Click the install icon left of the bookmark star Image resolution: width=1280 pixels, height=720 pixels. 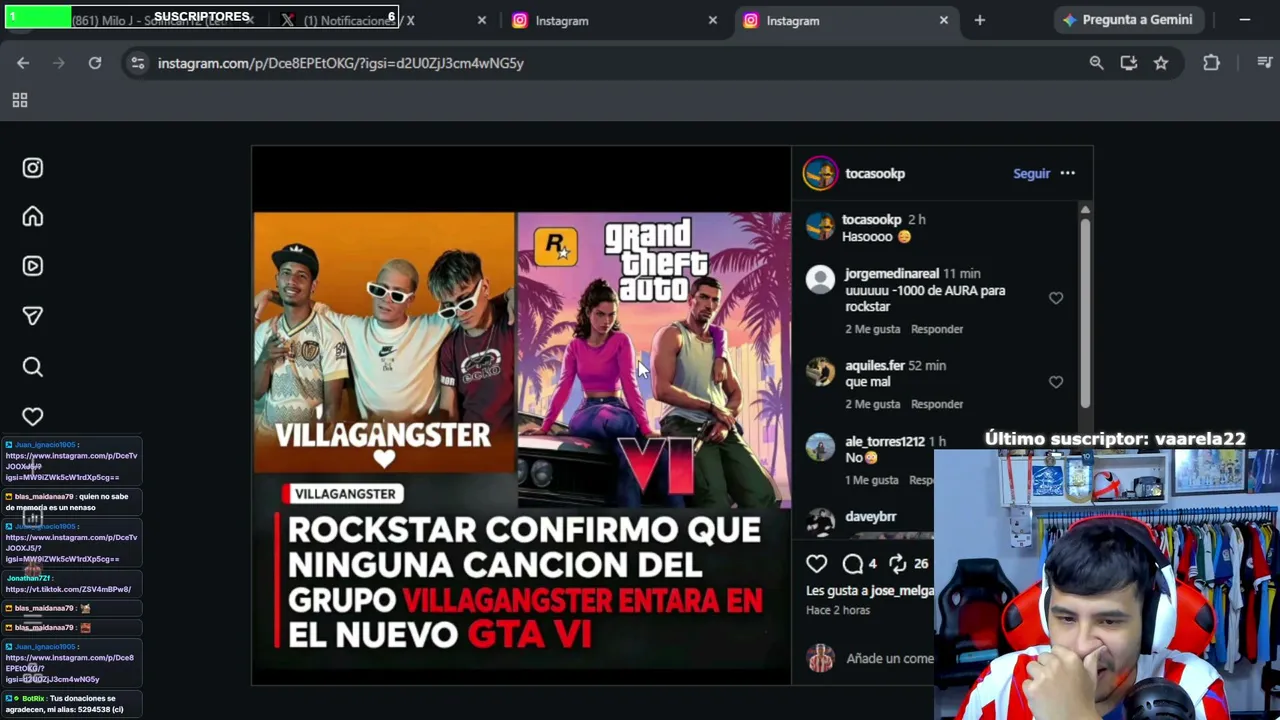click(x=1129, y=63)
